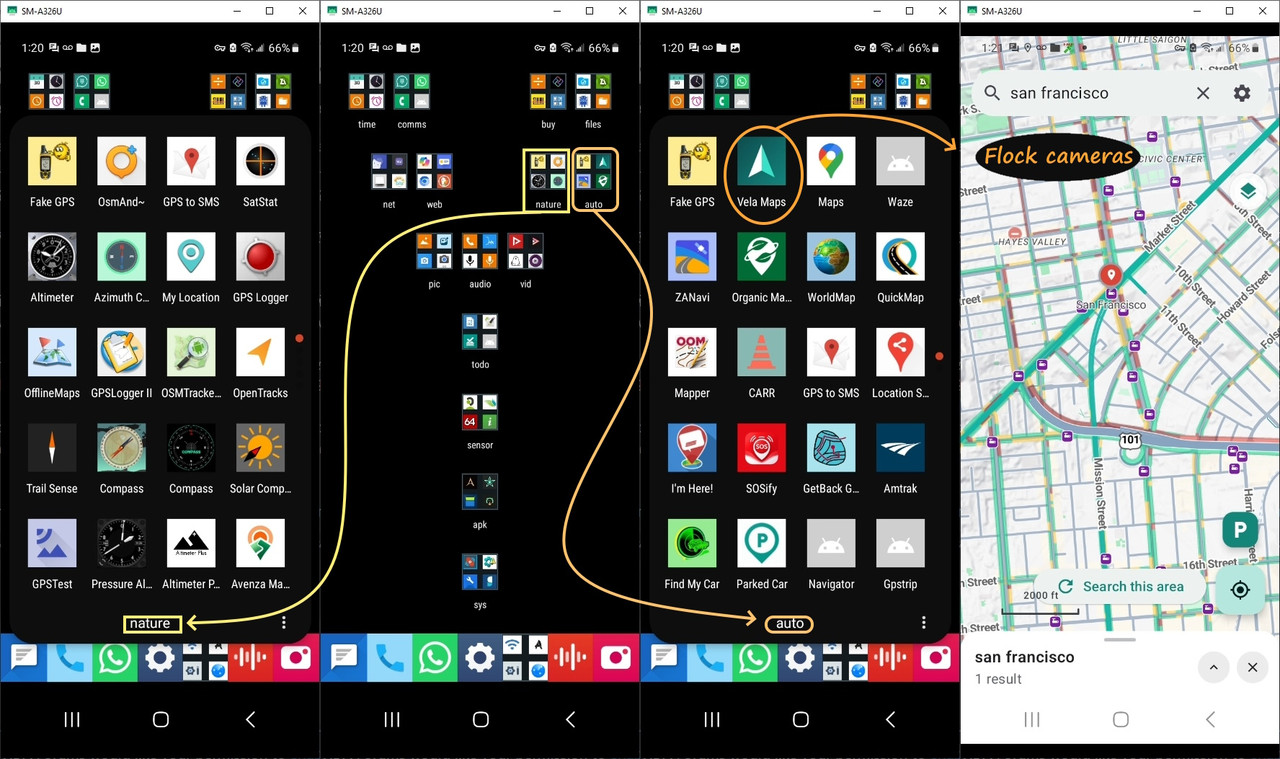The height and width of the screenshot is (759, 1280).
Task: Open the Navigator app in the auto folder
Action: click(x=831, y=543)
